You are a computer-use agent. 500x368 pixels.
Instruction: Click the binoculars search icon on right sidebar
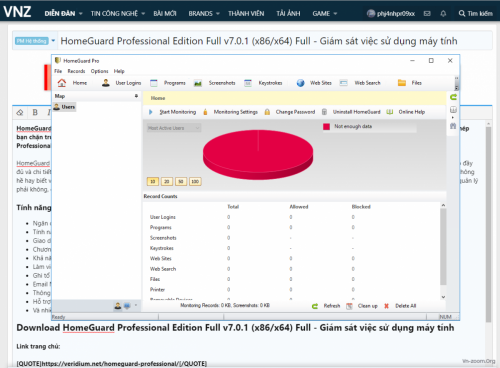(x=453, y=126)
